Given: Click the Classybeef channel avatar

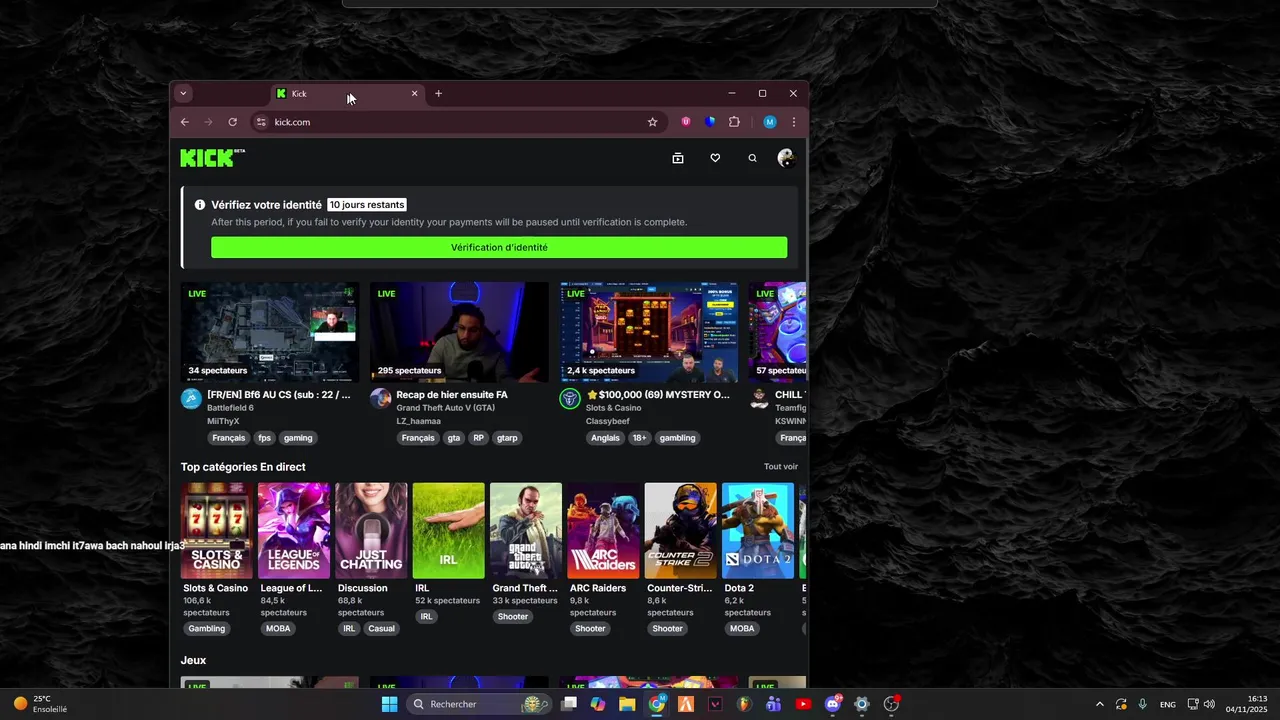Looking at the screenshot, I should 570,399.
